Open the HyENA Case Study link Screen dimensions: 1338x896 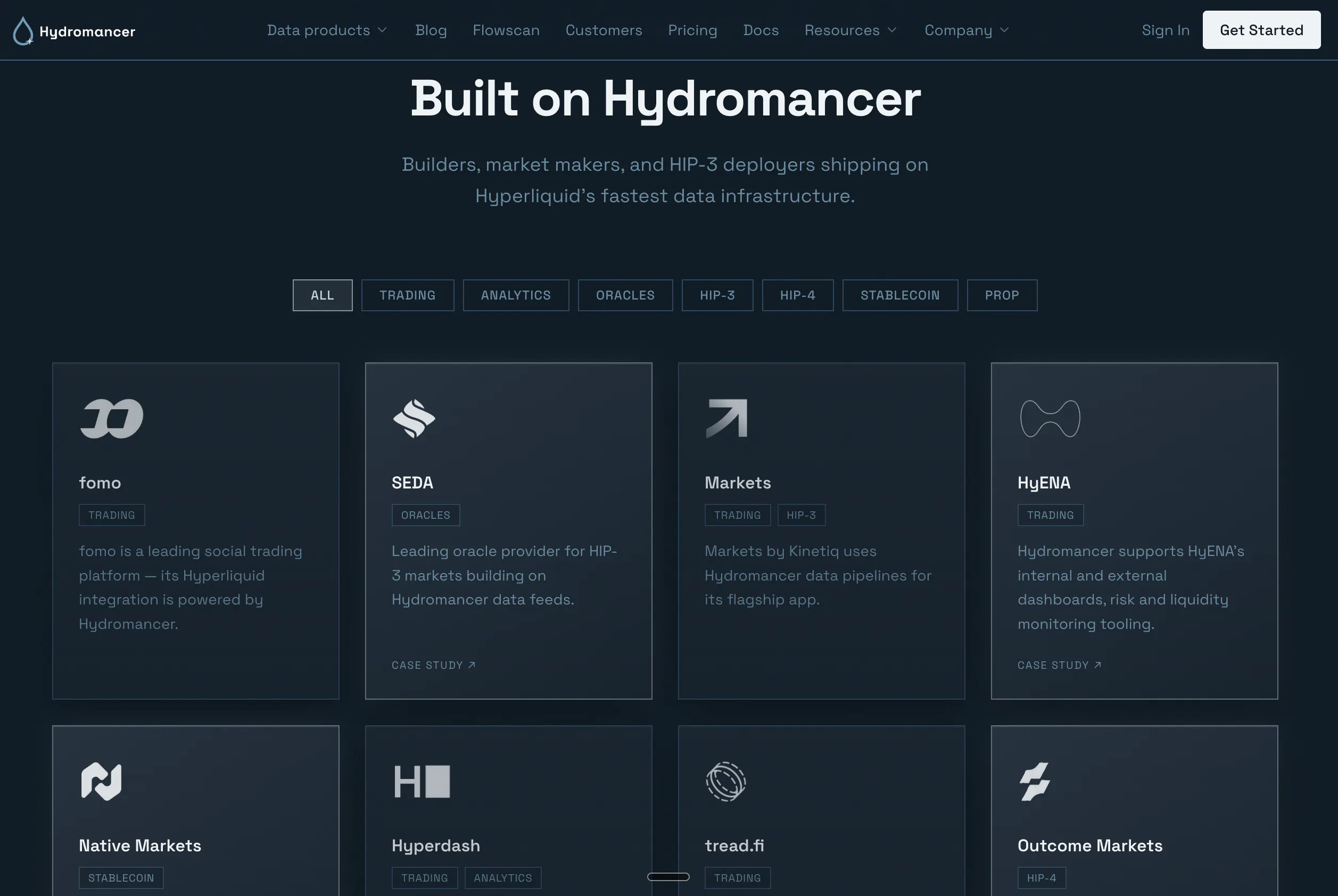click(x=1059, y=665)
